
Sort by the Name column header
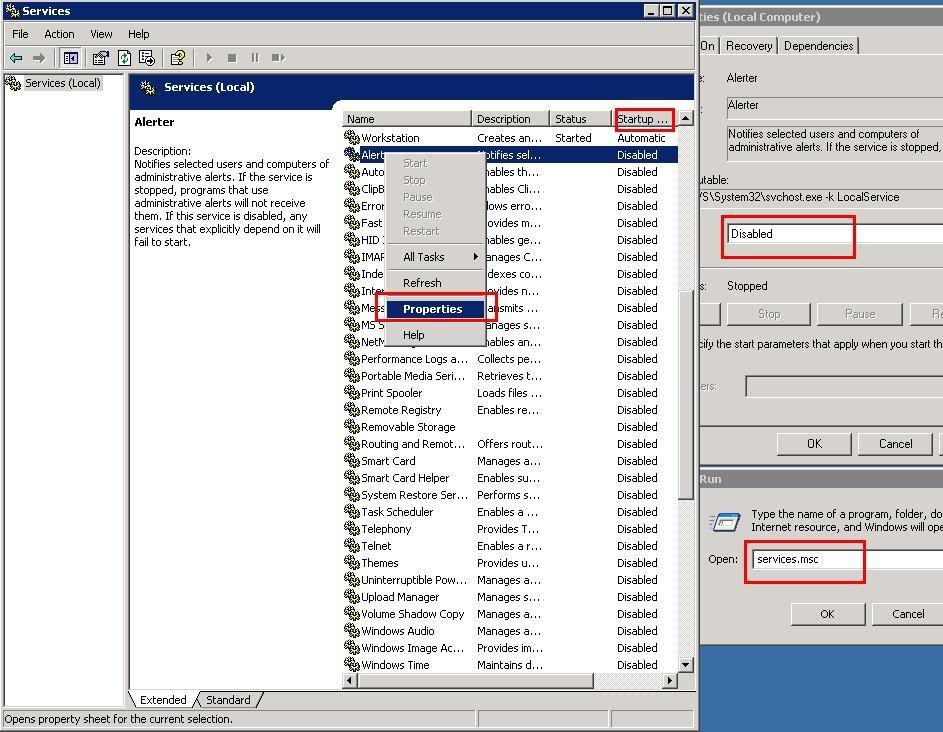coord(407,118)
